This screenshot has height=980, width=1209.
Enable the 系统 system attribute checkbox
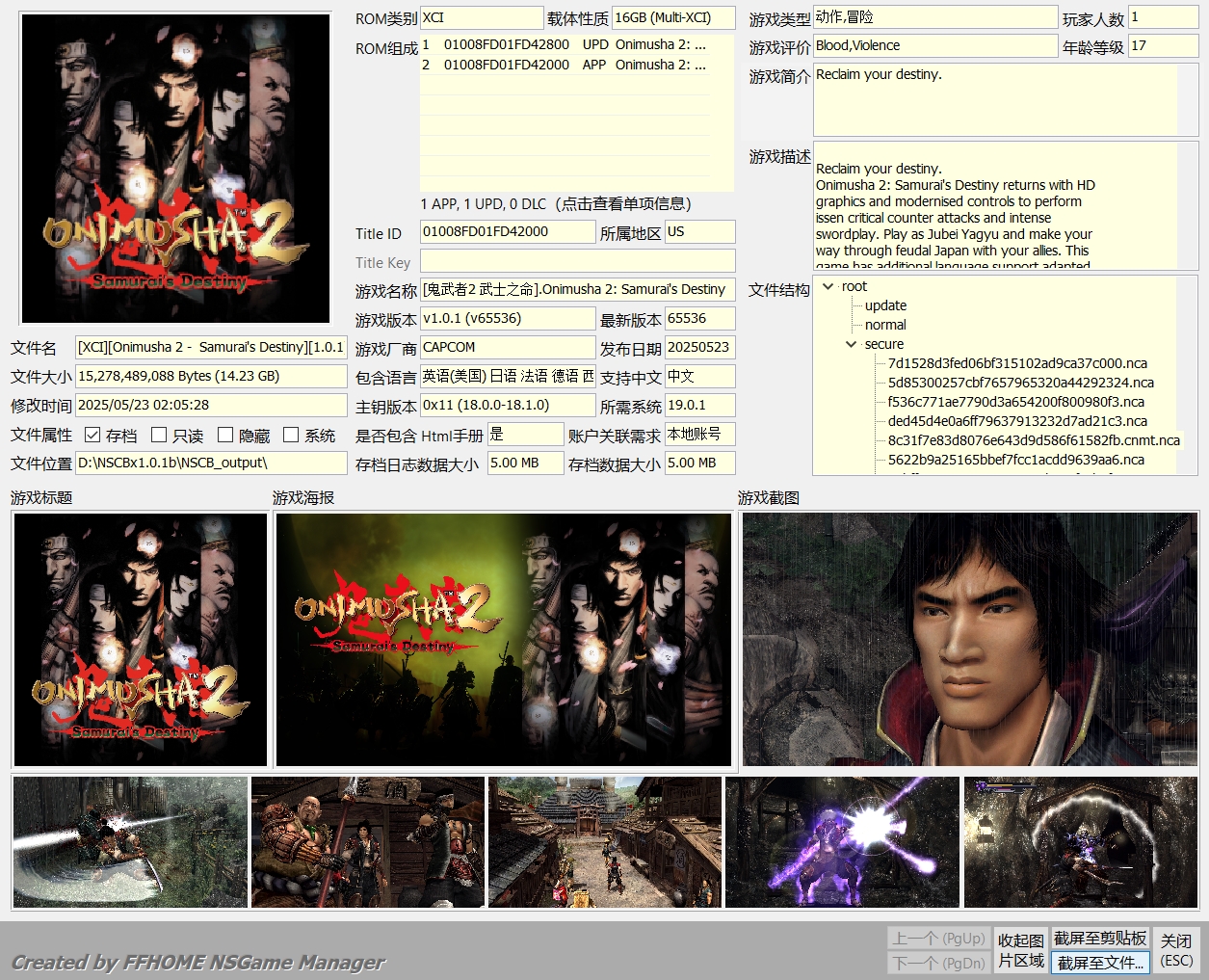291,436
